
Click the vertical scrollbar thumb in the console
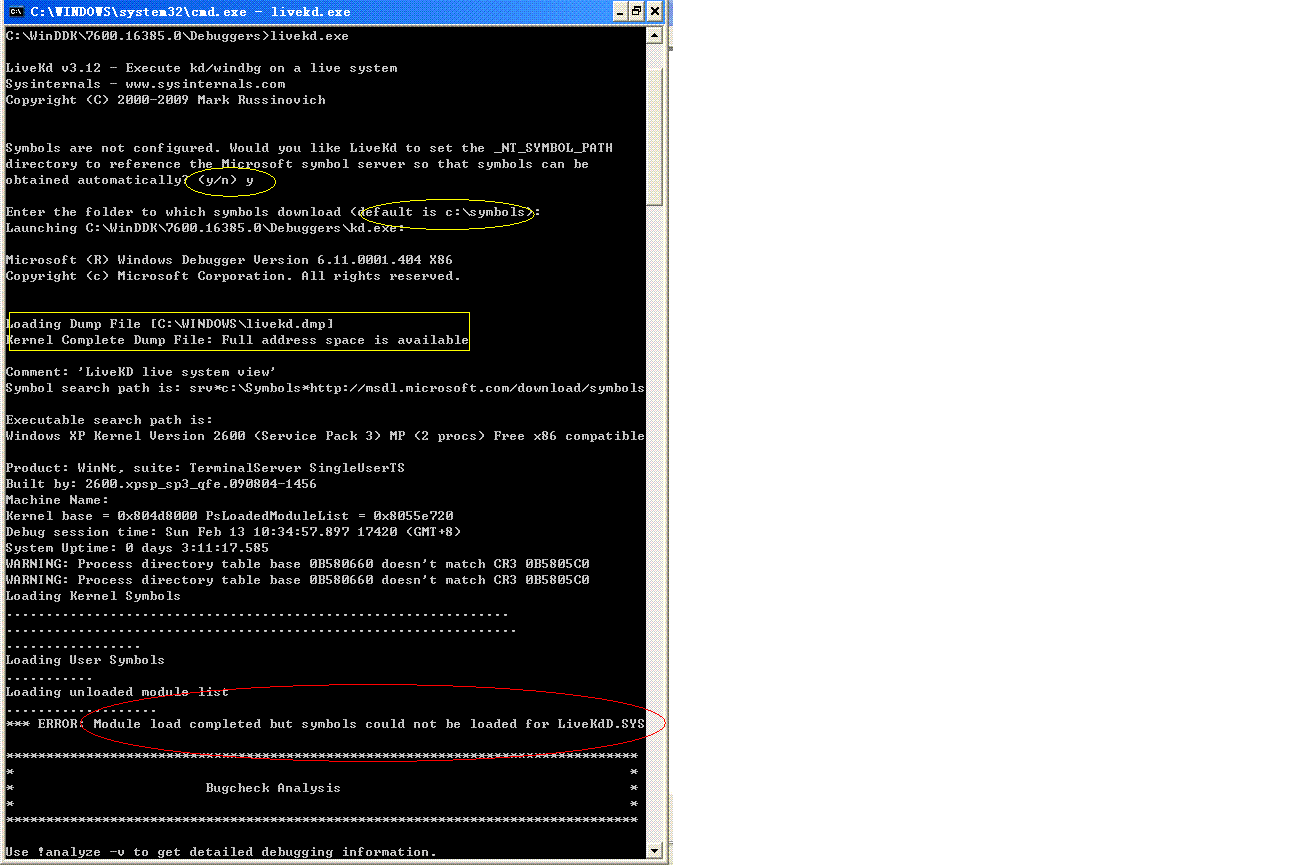[x=654, y=137]
